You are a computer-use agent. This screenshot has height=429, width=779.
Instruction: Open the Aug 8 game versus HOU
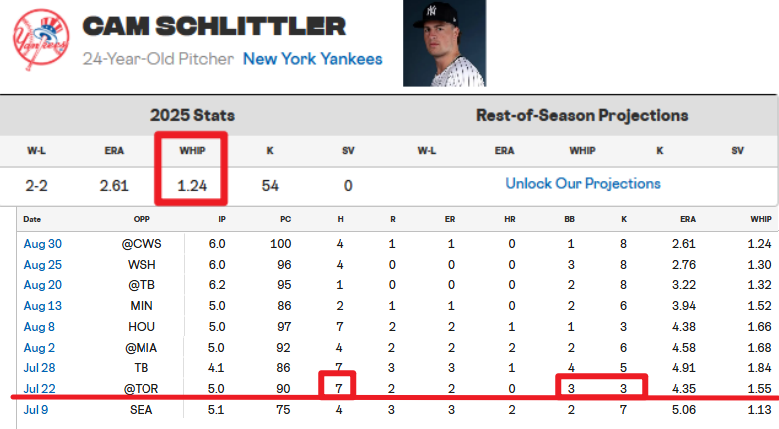coord(39,327)
